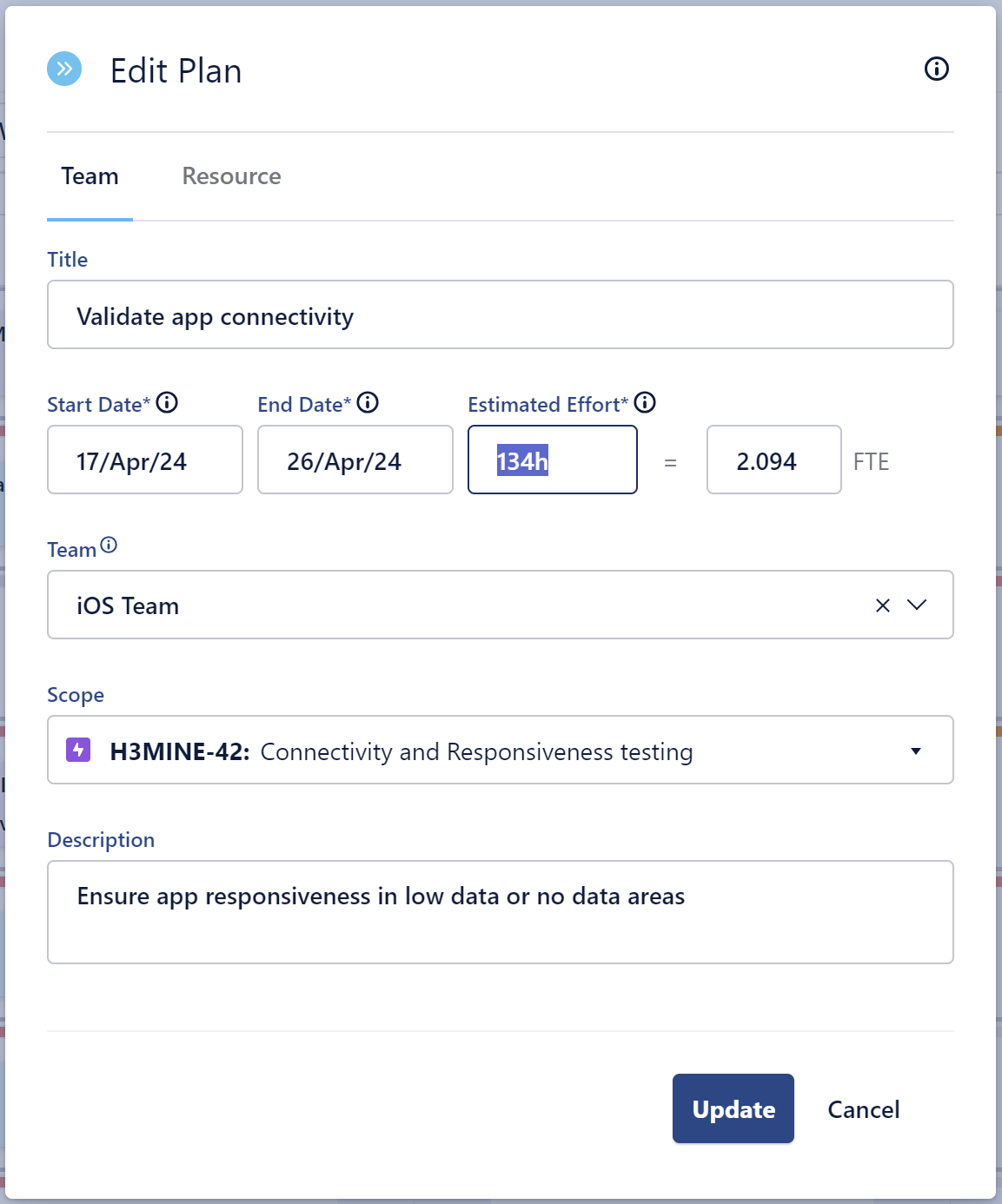
Task: Cancel editing the plan
Action: [862, 1109]
